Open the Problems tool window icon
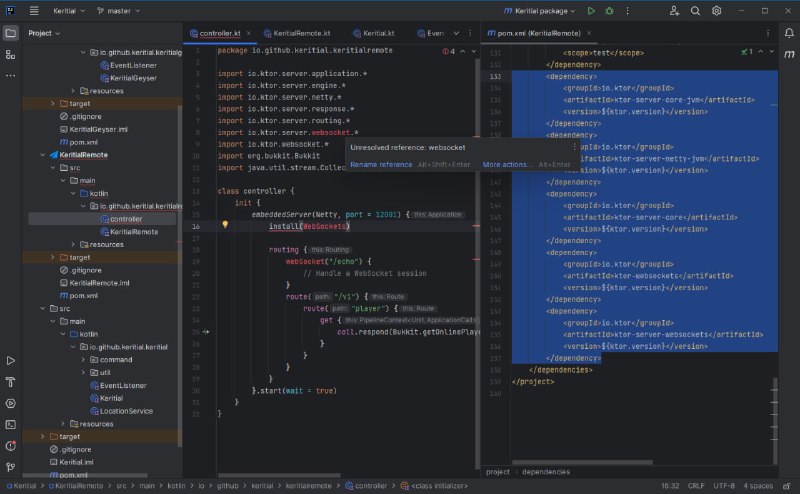Screen dimensions: 800x494 point(11,444)
